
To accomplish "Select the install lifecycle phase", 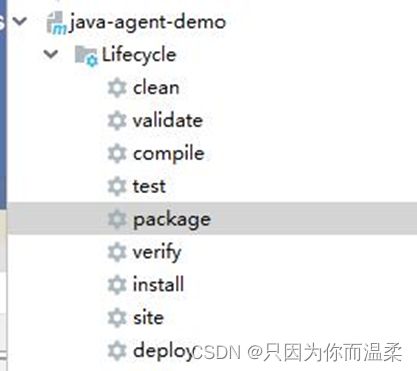I will click(158, 284).
